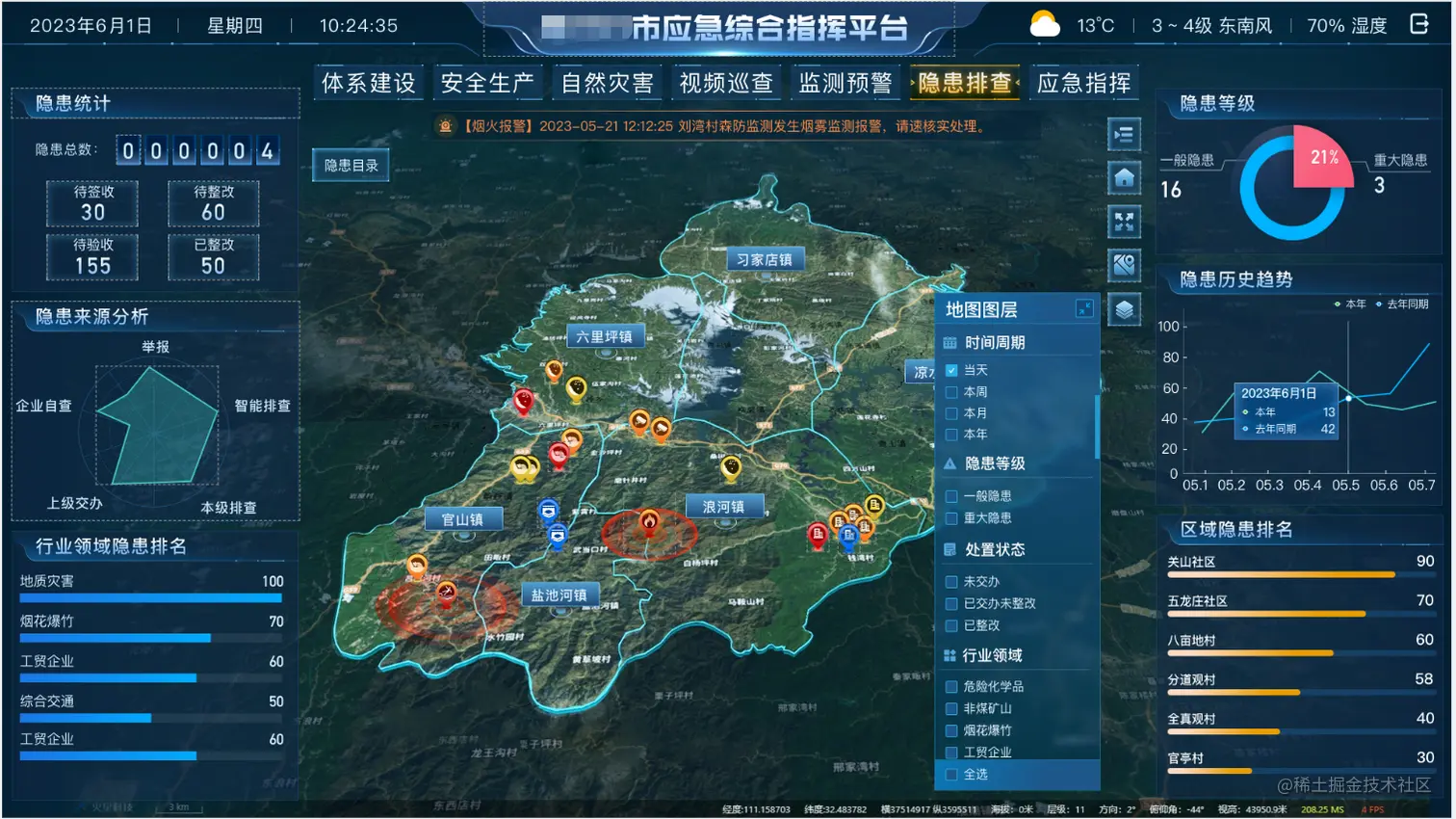Click the warning triangle icon beside 隐患等级

pyautogui.click(x=949, y=463)
